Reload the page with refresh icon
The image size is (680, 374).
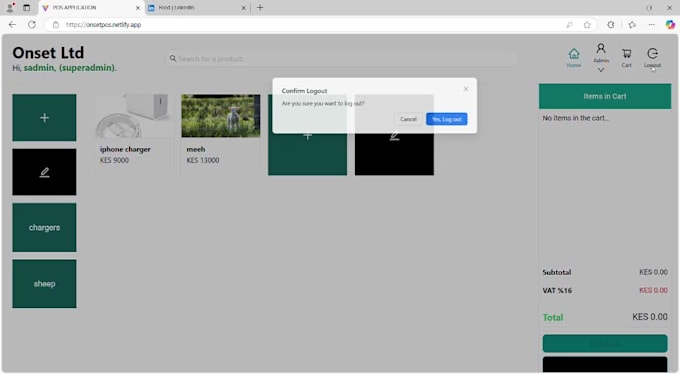click(32, 25)
